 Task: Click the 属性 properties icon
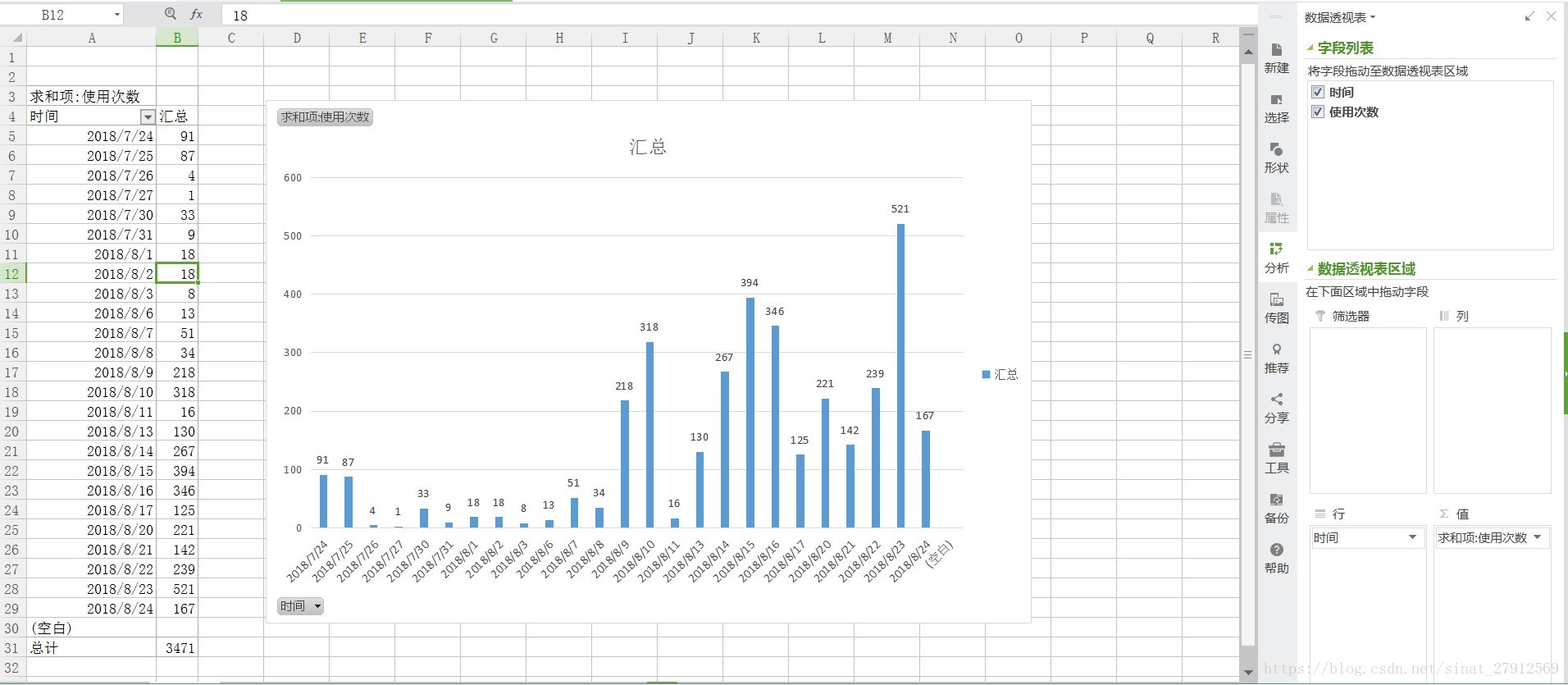(x=1276, y=208)
